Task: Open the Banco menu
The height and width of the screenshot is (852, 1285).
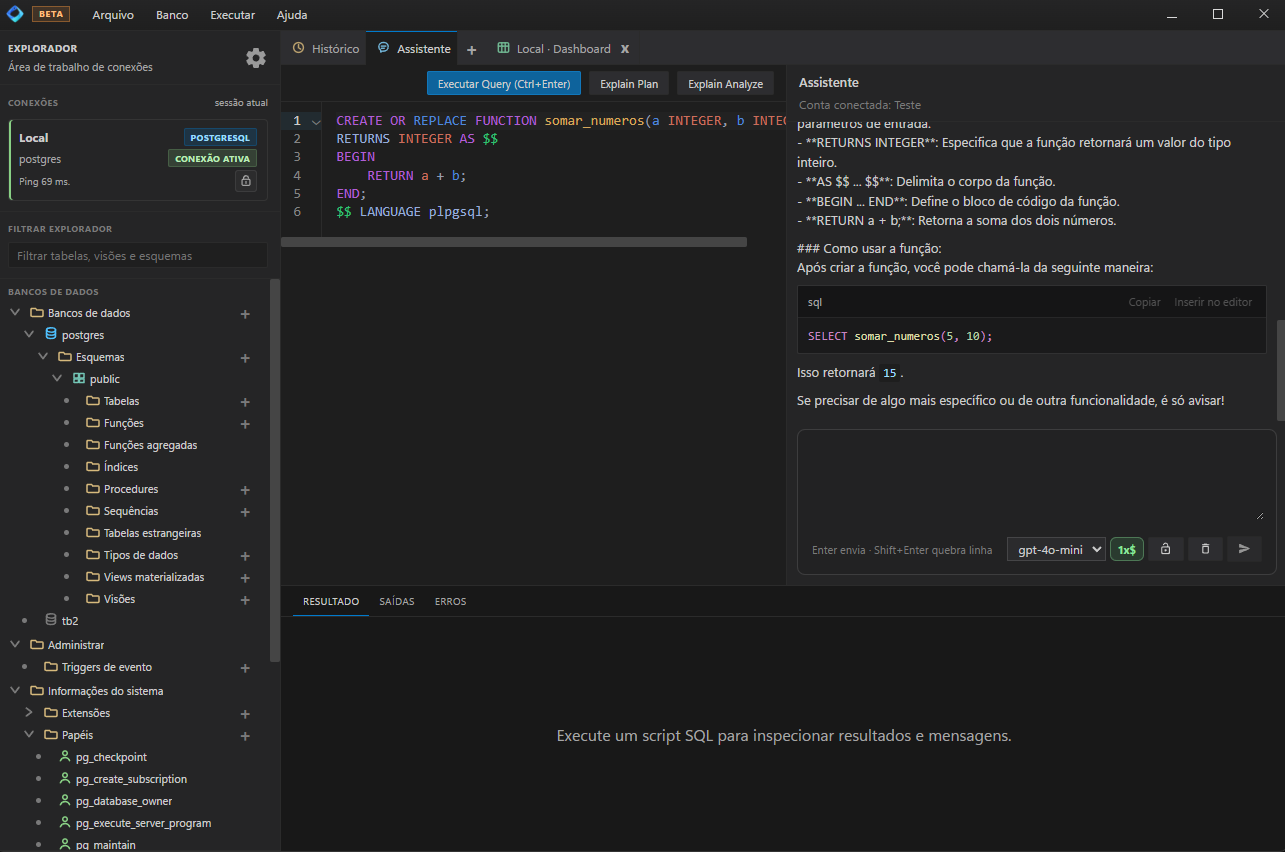Action: tap(171, 14)
